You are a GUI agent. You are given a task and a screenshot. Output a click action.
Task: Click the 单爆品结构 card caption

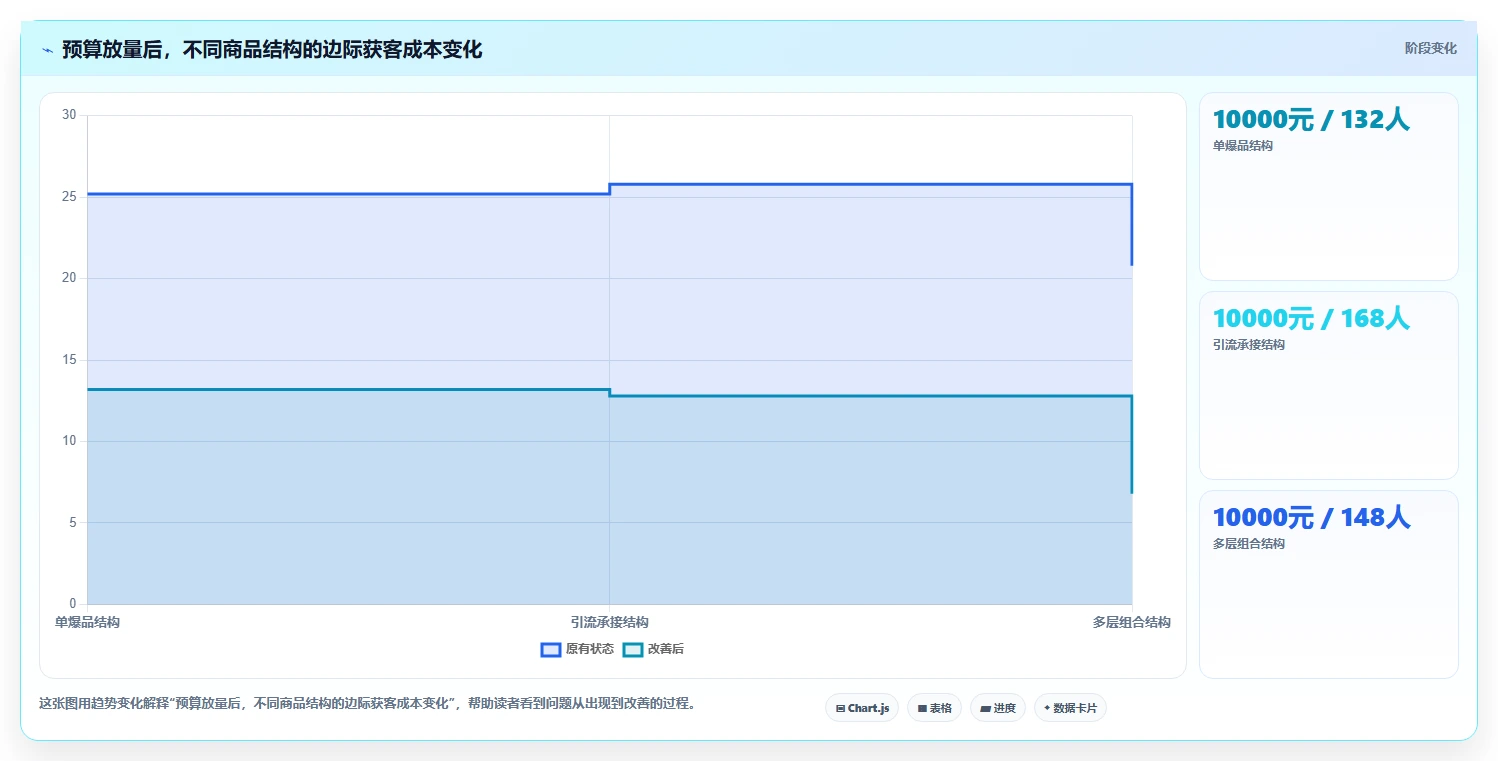pos(1243,146)
